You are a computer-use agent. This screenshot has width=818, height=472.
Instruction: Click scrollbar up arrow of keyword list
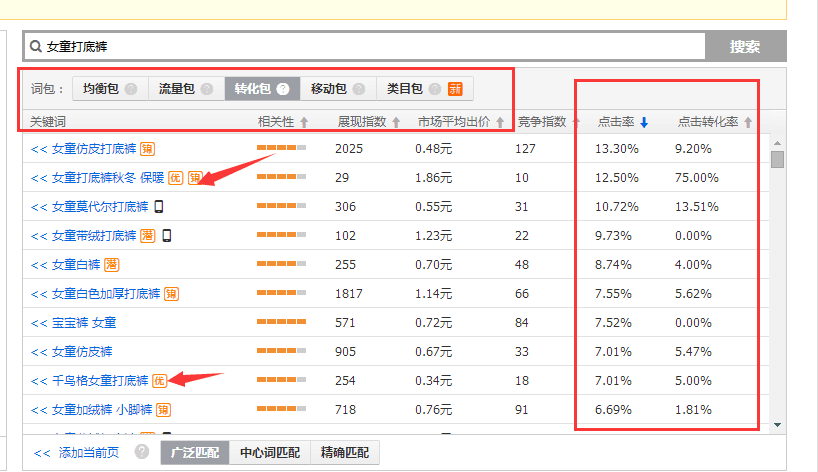click(x=777, y=143)
